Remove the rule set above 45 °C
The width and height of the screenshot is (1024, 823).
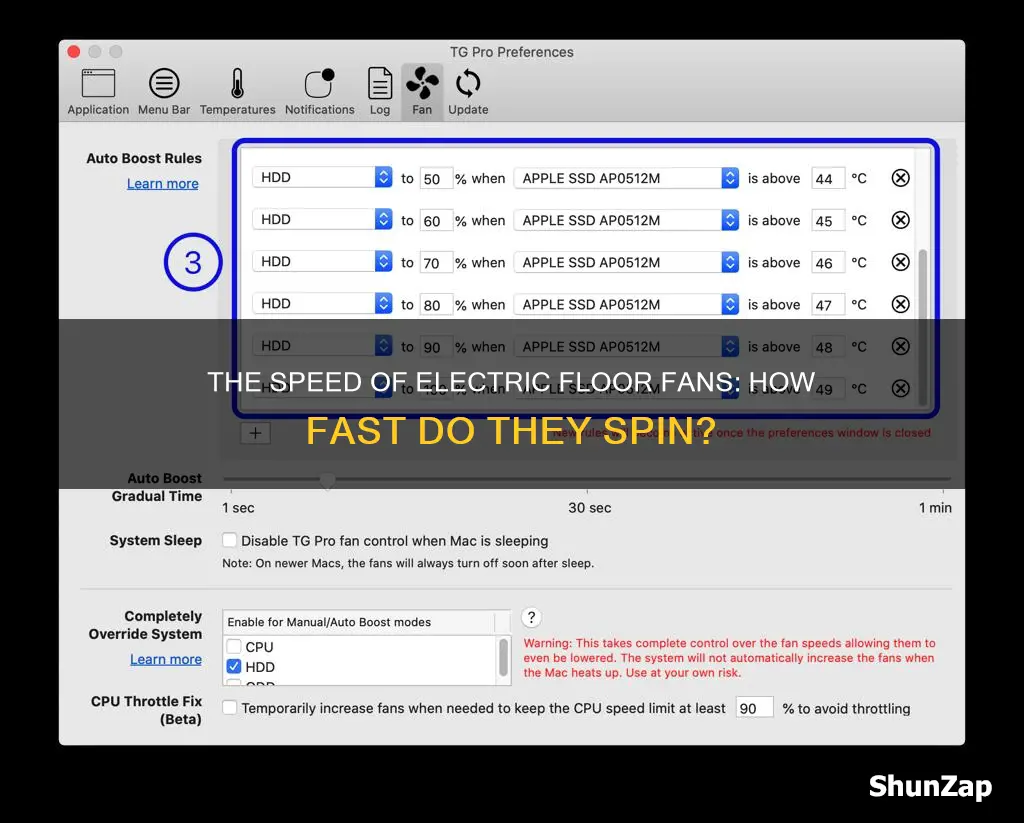point(901,220)
